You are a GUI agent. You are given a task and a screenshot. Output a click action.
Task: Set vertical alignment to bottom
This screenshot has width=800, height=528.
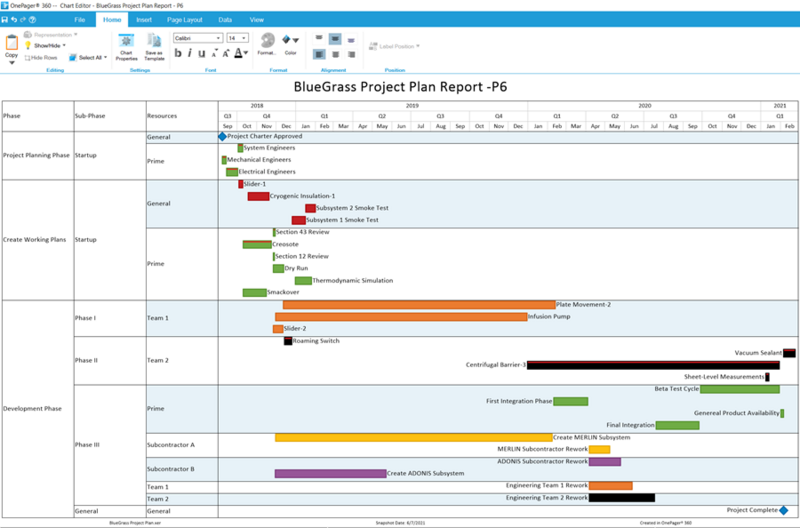pyautogui.click(x=351, y=40)
